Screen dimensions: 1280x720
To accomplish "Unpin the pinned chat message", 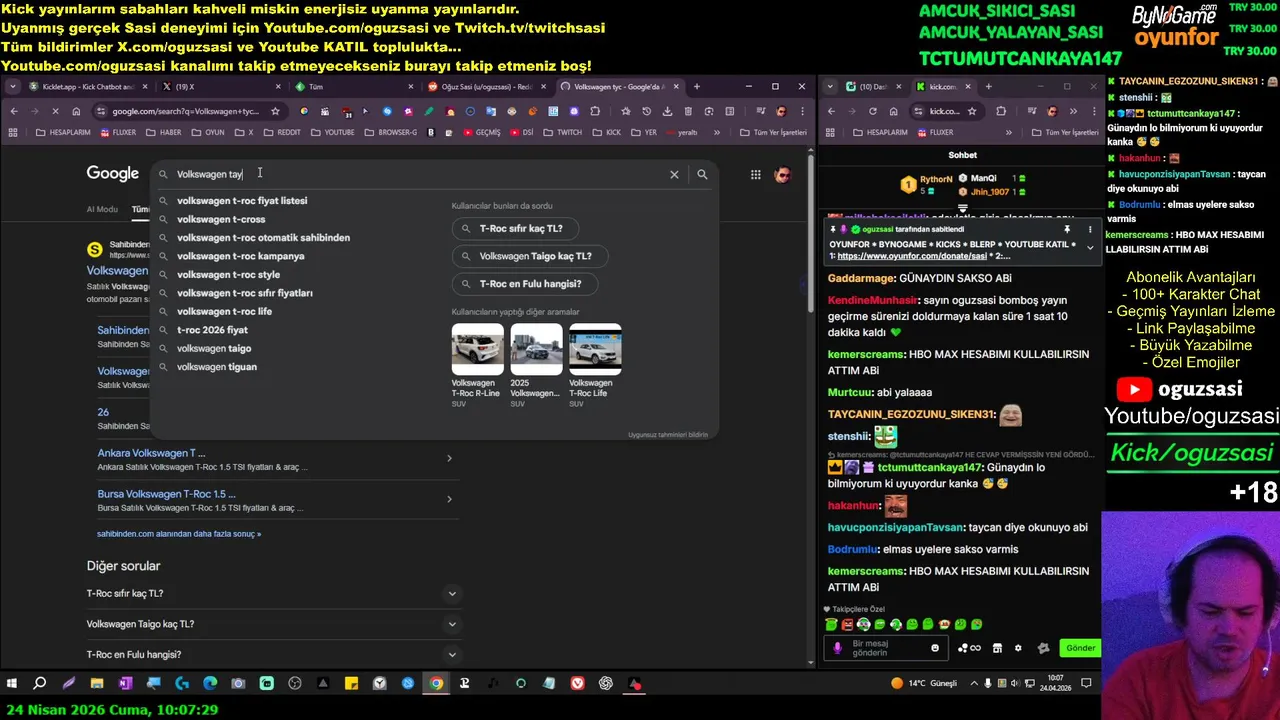I will [1066, 229].
